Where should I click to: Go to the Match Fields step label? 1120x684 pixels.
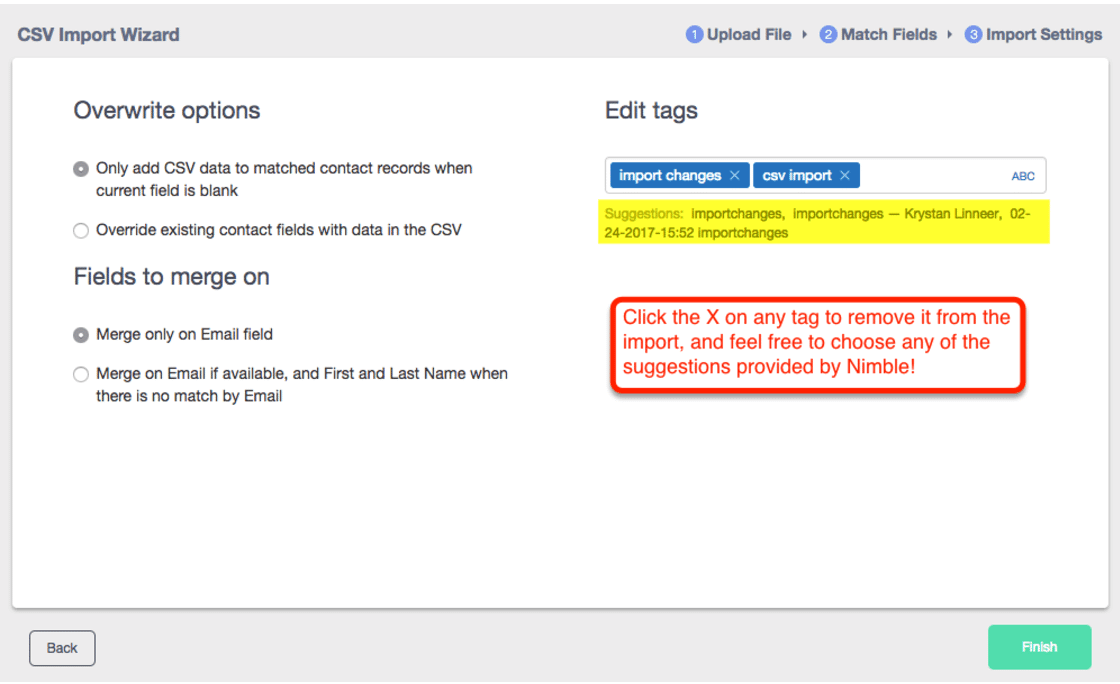pyautogui.click(x=888, y=35)
